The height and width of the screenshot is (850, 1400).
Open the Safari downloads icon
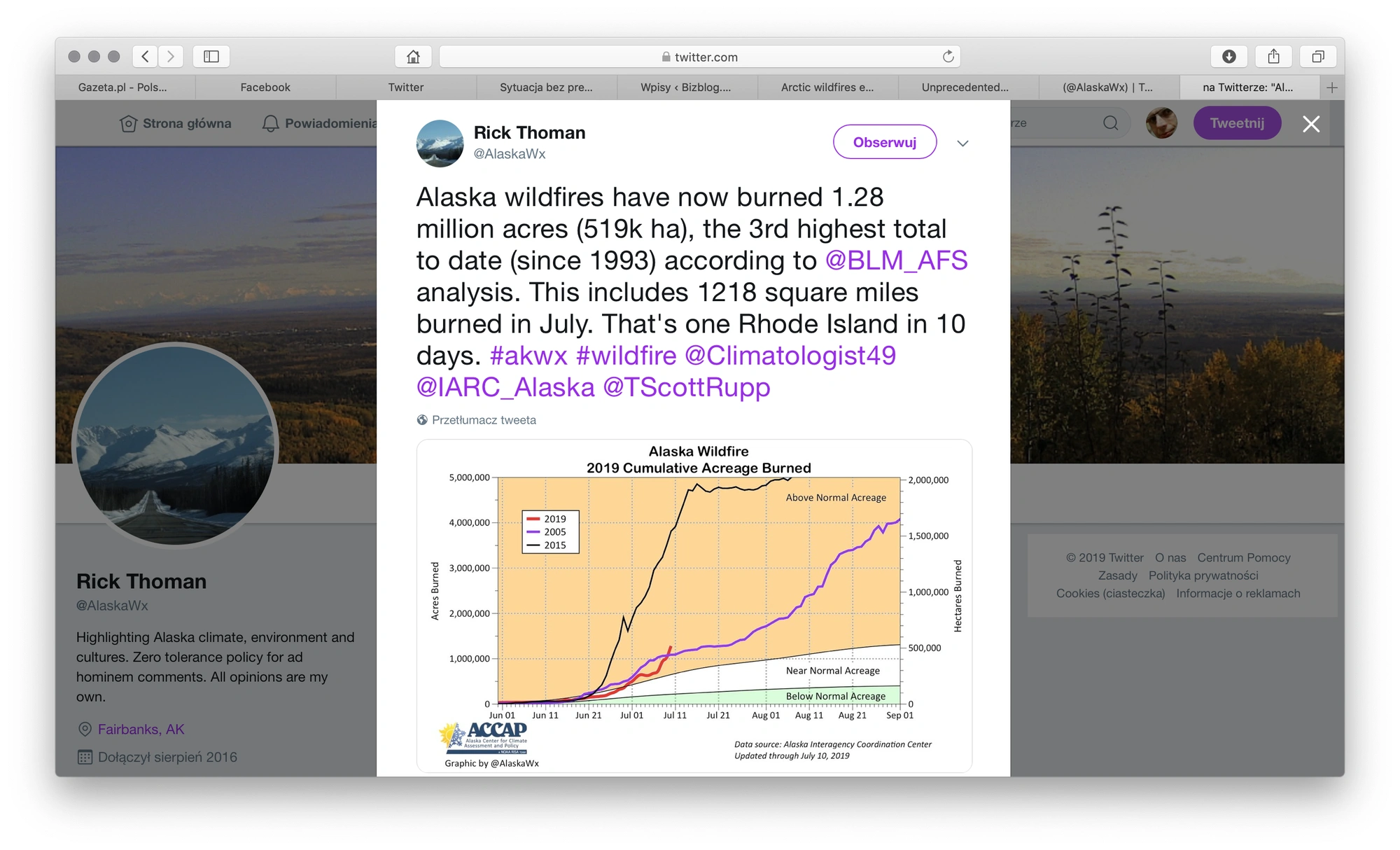click(x=1228, y=57)
